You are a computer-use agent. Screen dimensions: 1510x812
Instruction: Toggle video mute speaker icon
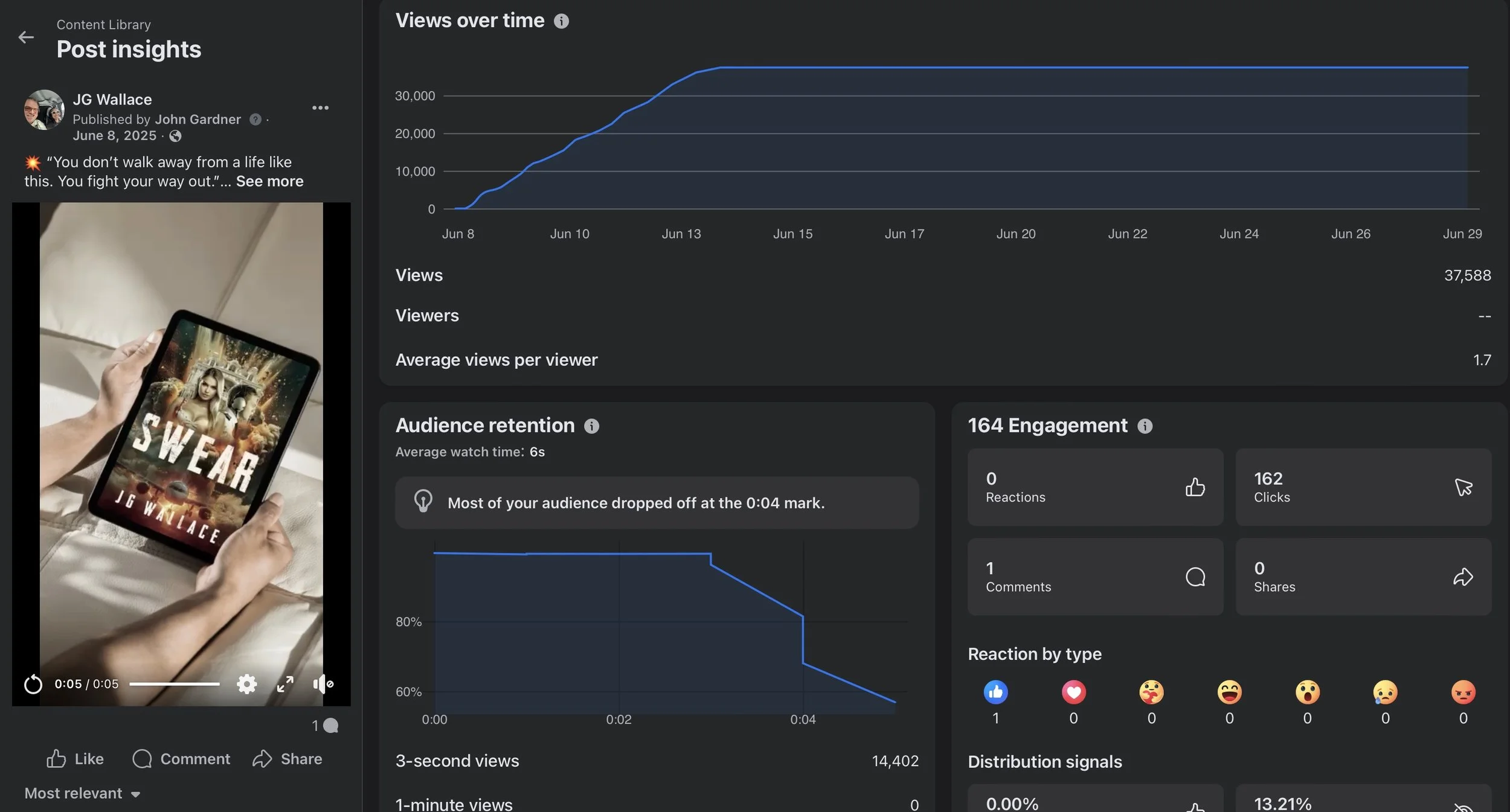pyautogui.click(x=323, y=684)
